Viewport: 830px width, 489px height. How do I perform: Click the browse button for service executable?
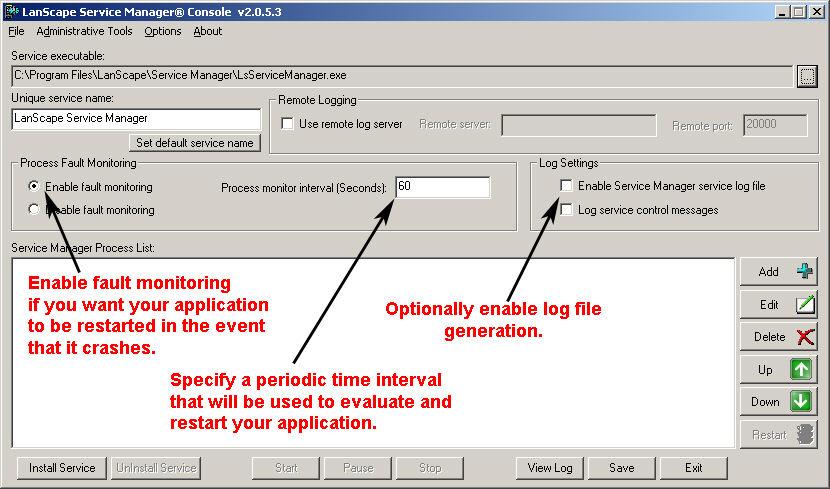tap(807, 76)
